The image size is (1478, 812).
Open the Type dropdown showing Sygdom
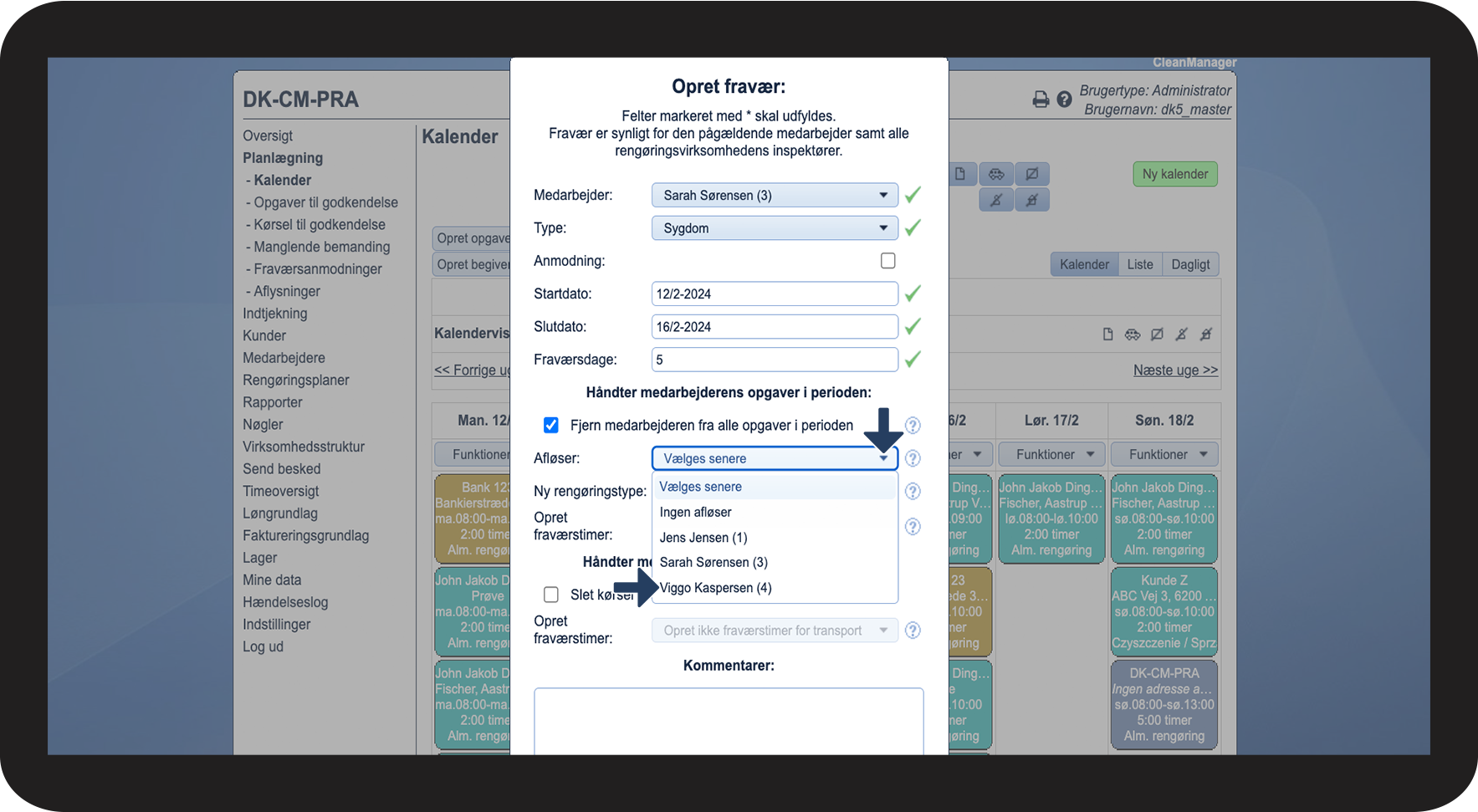point(775,228)
